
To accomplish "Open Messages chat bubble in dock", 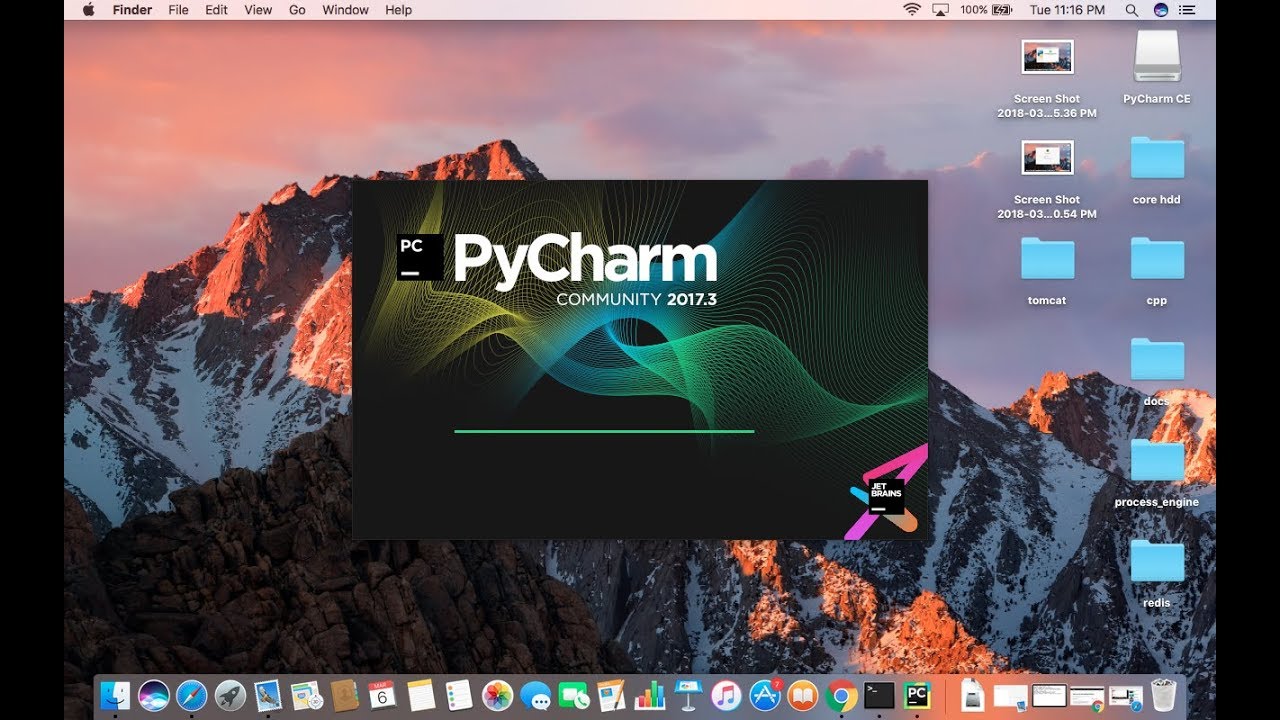I will click(536, 695).
